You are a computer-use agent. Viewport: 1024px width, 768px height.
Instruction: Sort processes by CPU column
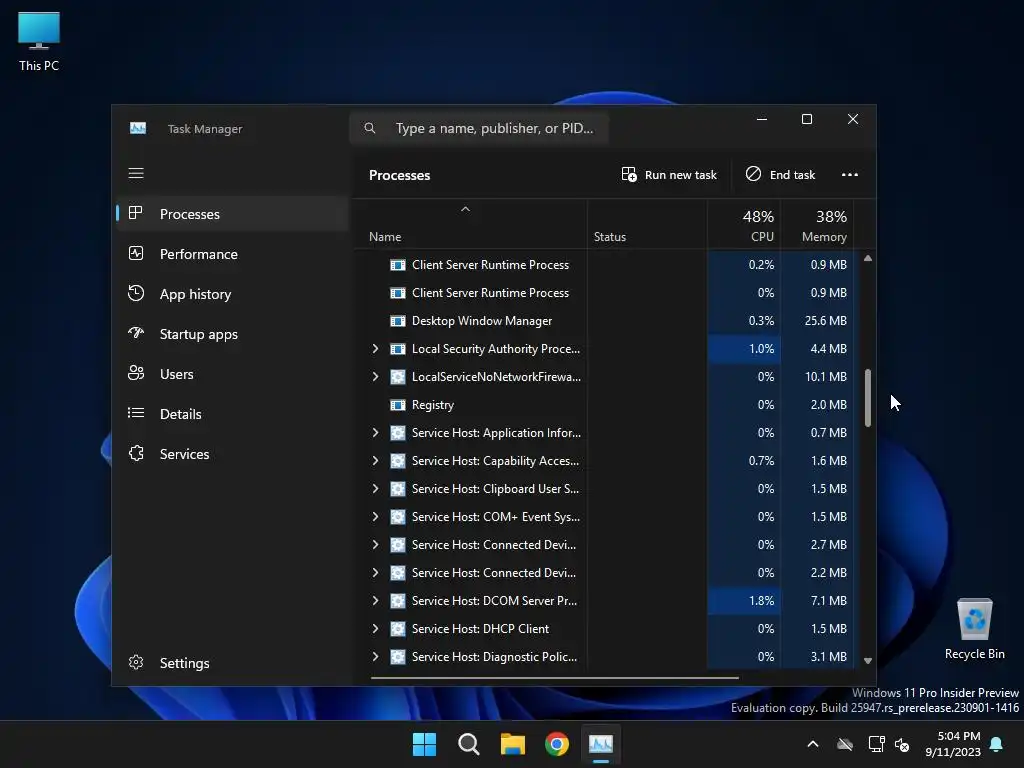(x=744, y=225)
